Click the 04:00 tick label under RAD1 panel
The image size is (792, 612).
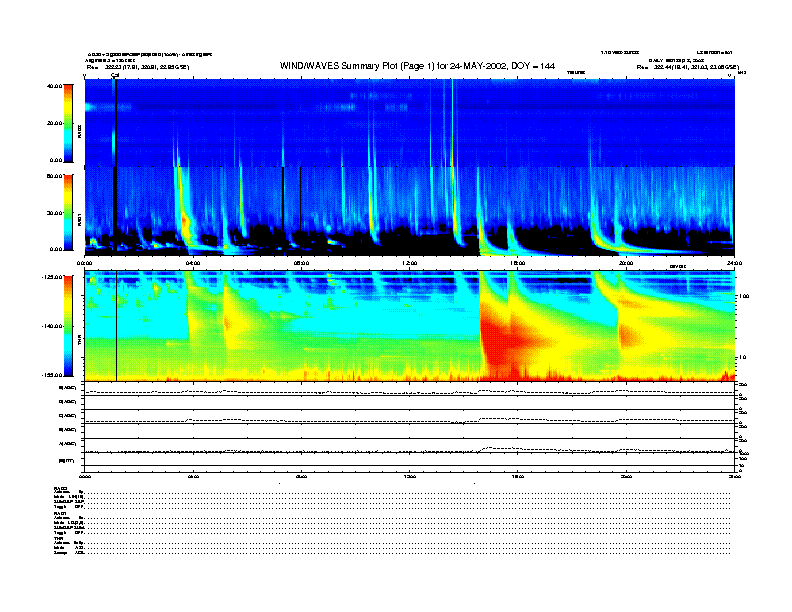tap(193, 263)
